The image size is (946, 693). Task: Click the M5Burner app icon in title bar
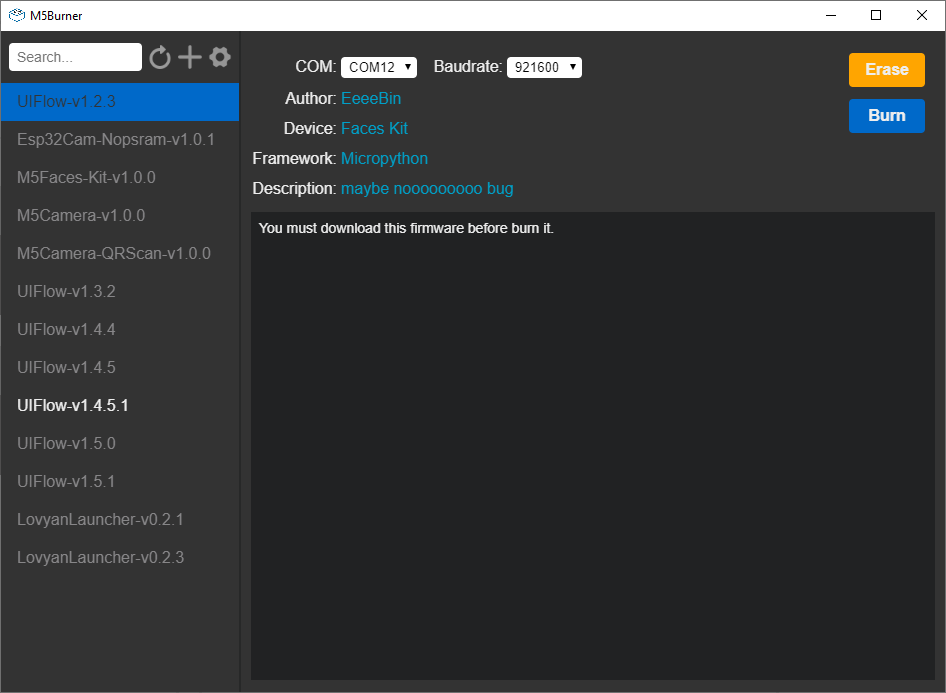17,15
